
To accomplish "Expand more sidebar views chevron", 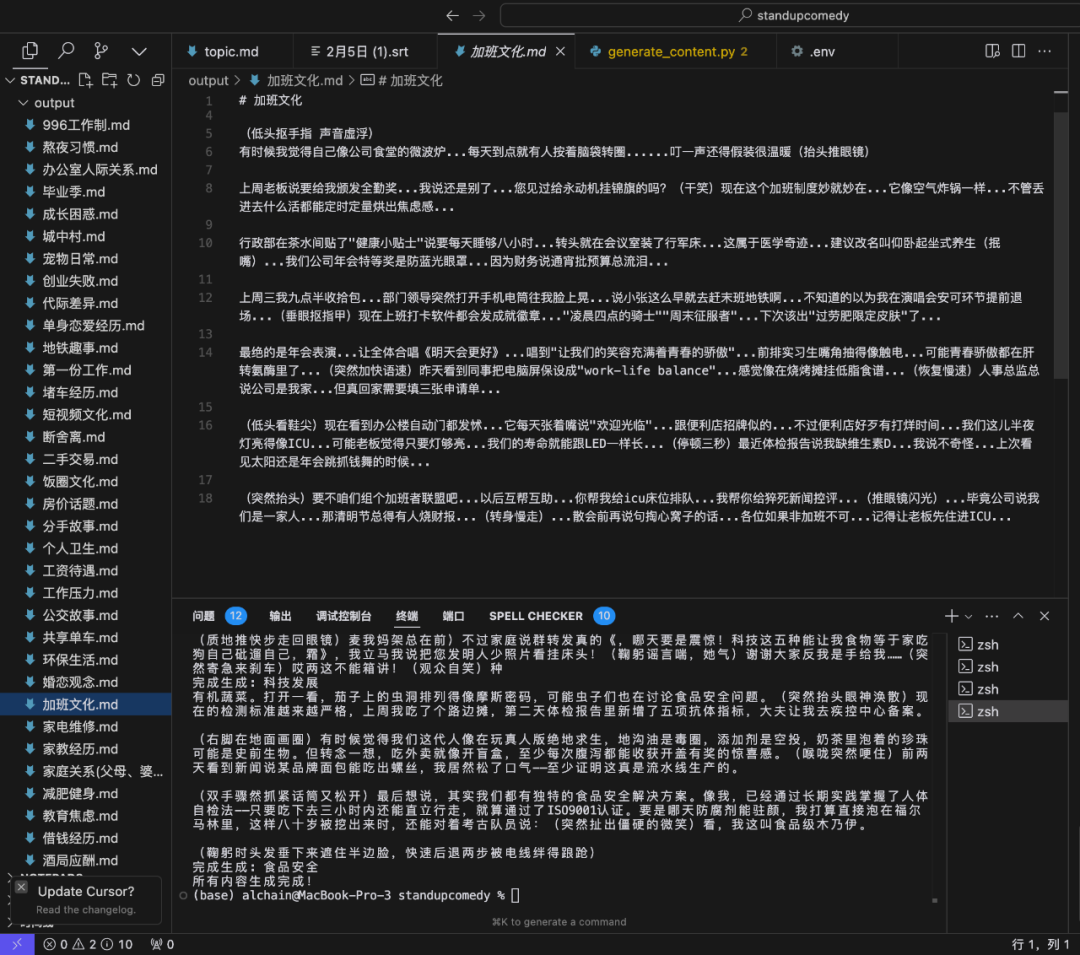I will pyautogui.click(x=139, y=50).
